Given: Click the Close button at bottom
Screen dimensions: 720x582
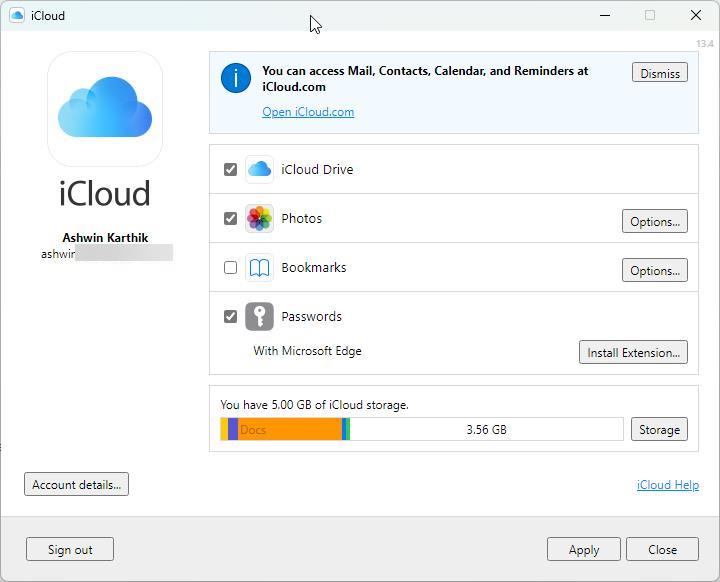Looking at the screenshot, I should tap(663, 549).
